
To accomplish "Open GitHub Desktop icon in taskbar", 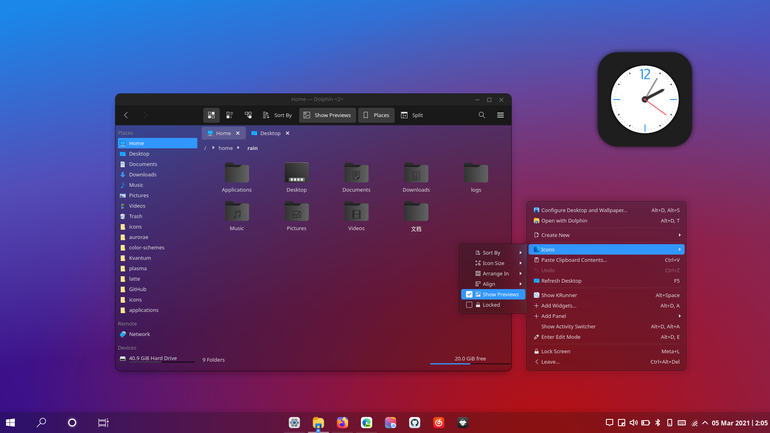I will [414, 422].
